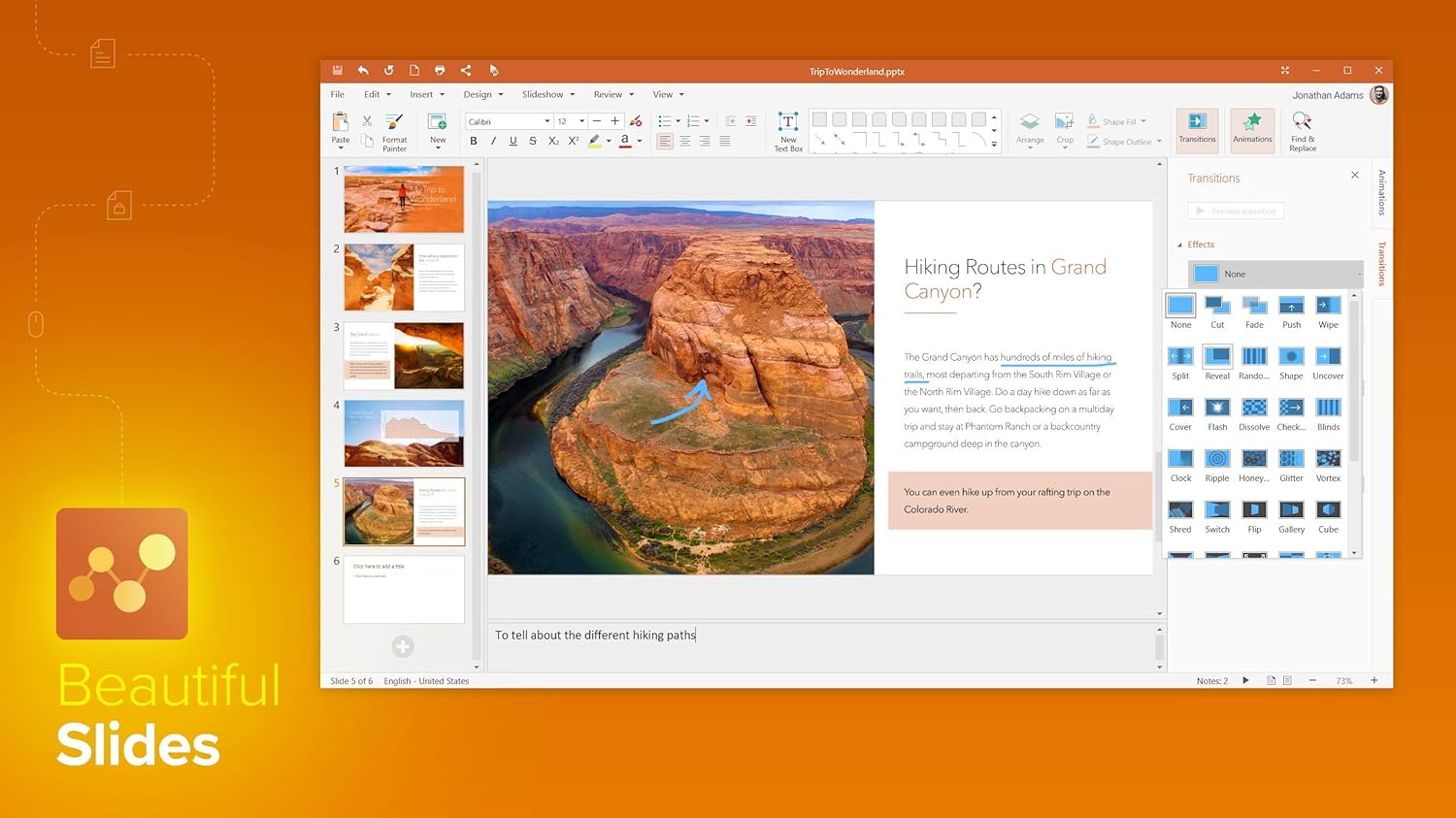The height and width of the screenshot is (818, 1456).
Task: Toggle bold formatting
Action: click(474, 142)
